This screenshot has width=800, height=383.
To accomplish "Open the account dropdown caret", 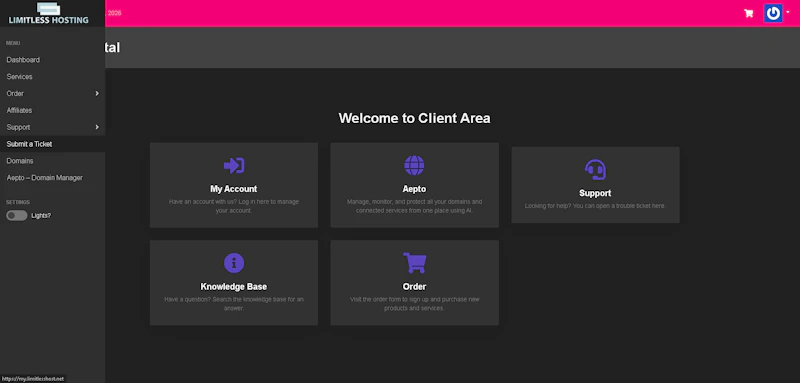I will [x=788, y=12].
